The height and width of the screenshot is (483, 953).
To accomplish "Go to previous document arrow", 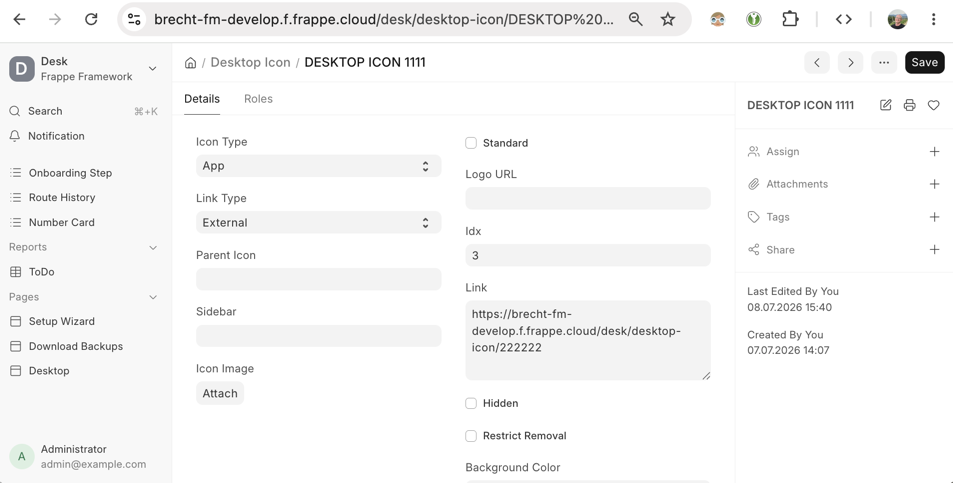I will click(x=817, y=63).
